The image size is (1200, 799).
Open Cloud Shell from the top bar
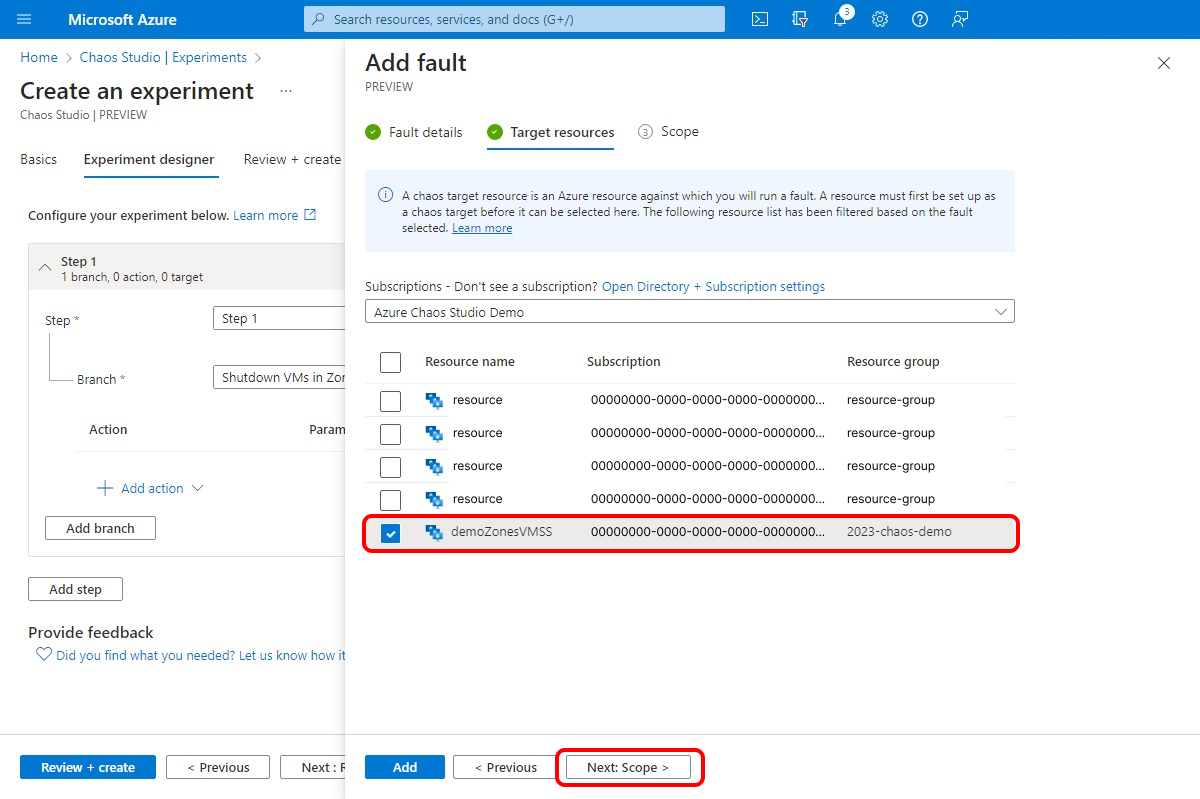(x=759, y=19)
